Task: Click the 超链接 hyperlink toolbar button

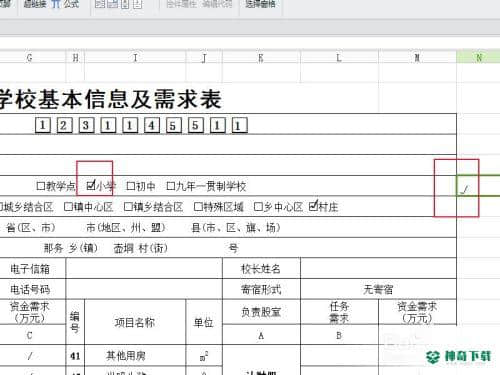Action: click(x=35, y=4)
